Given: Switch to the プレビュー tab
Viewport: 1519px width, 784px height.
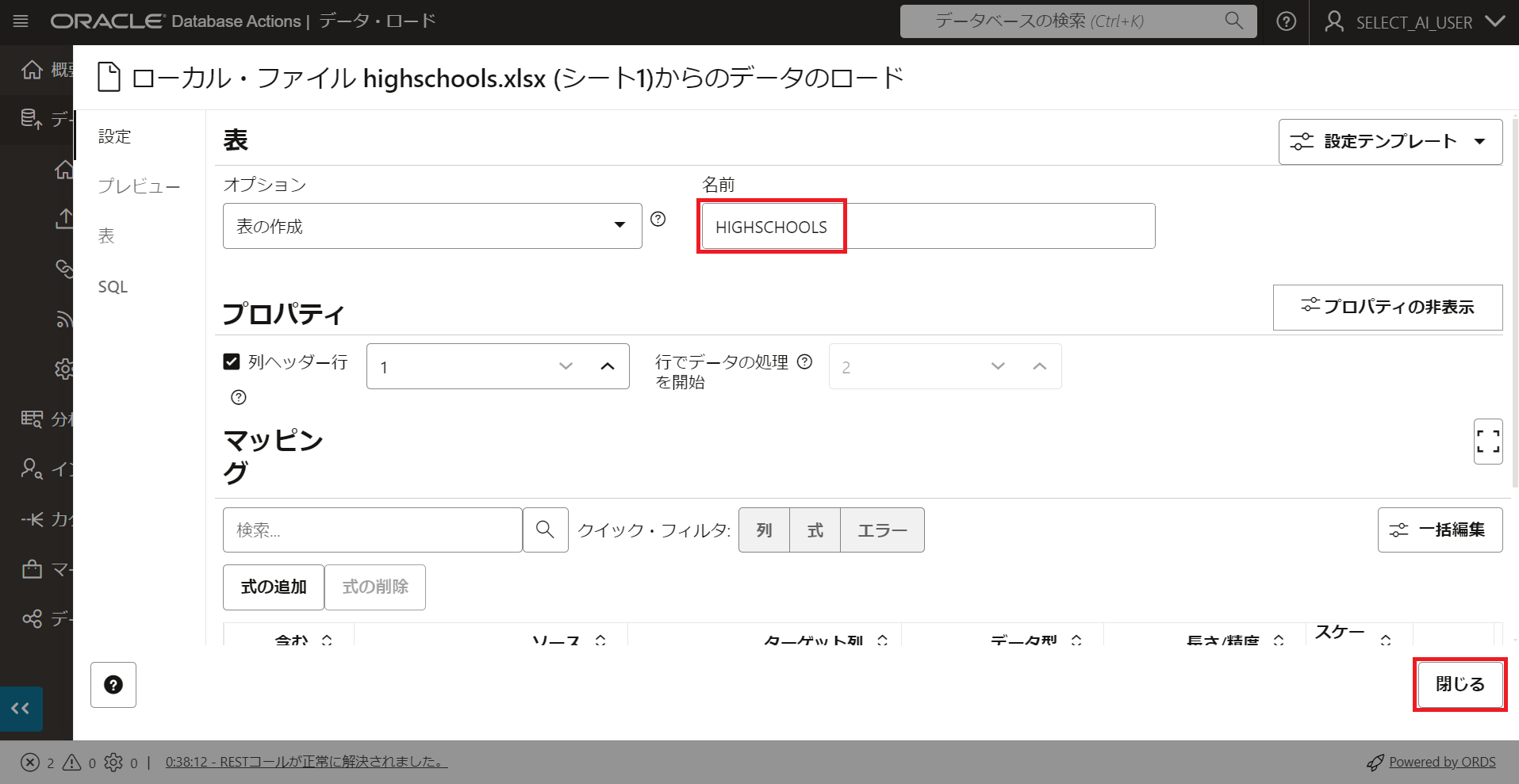Looking at the screenshot, I should point(139,186).
